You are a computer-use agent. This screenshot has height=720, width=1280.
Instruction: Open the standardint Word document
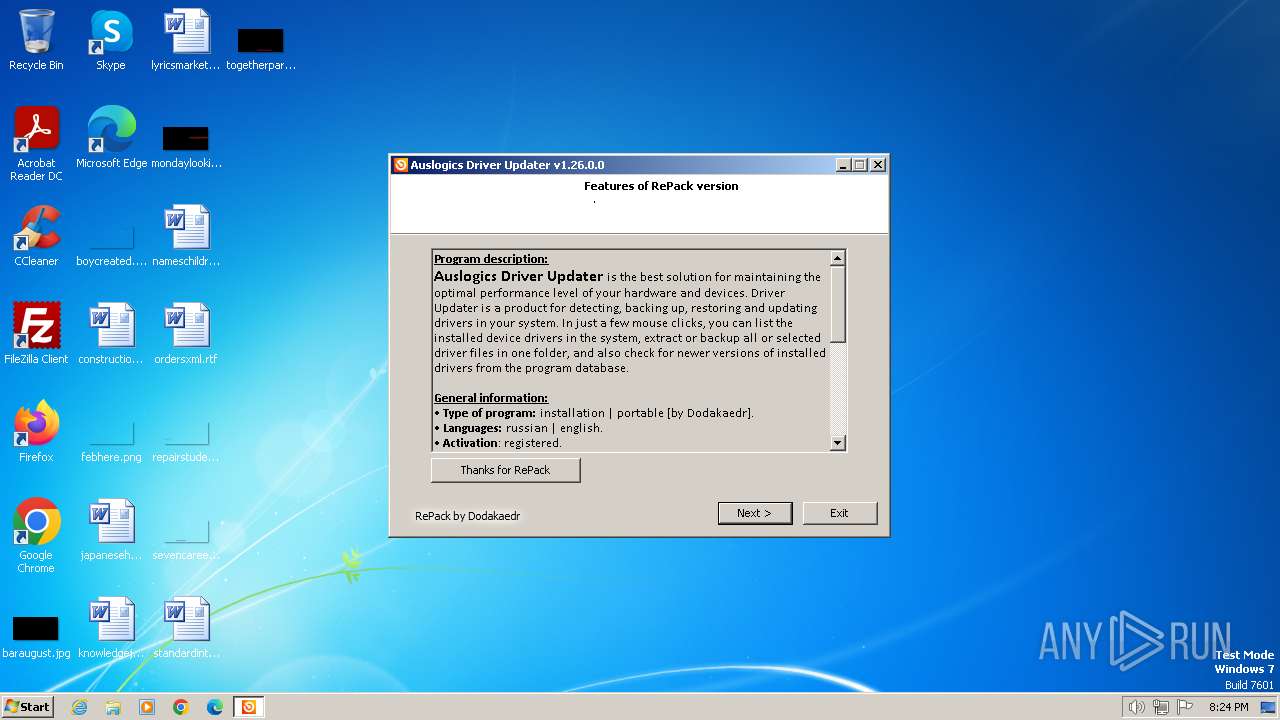186,628
